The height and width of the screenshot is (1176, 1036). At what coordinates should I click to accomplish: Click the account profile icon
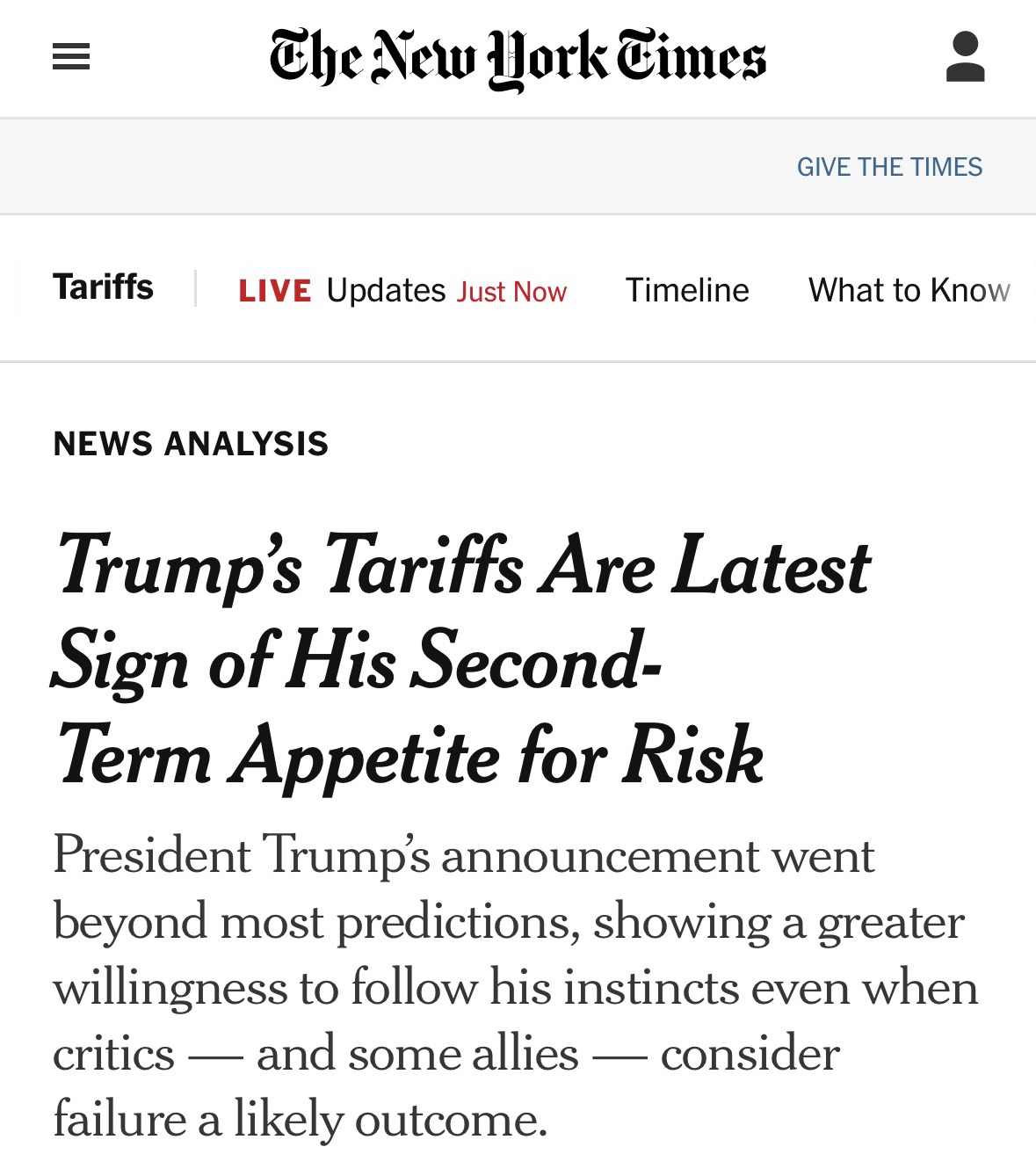click(965, 58)
